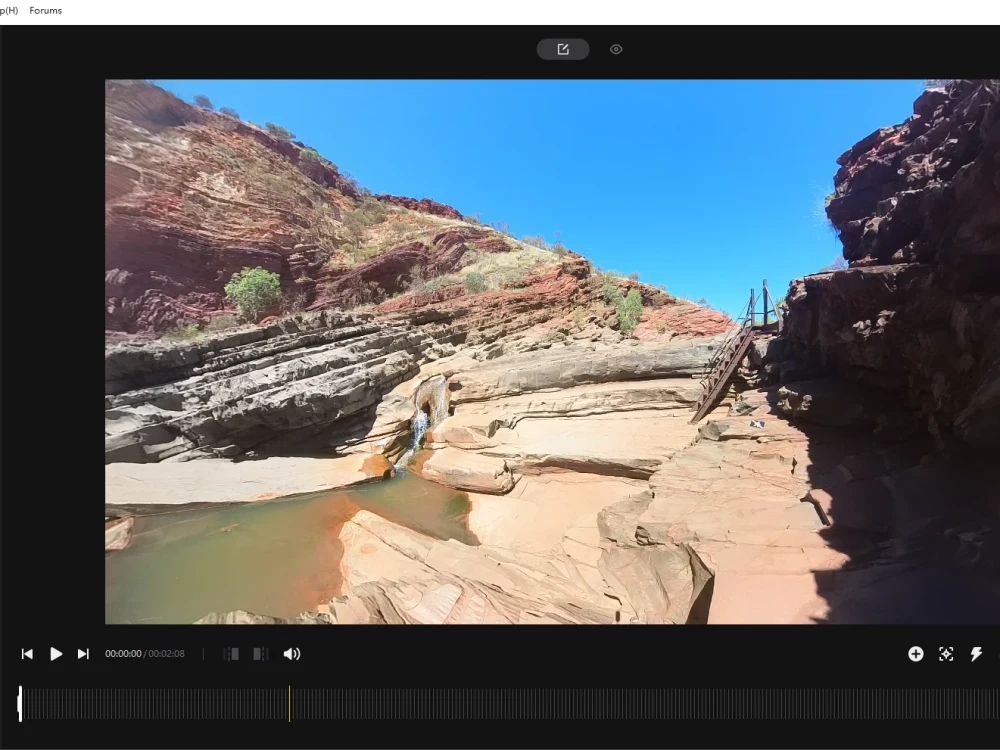Click the total duration 00:02:08
Viewport: 1000px width, 750px height.
pyautogui.click(x=166, y=654)
